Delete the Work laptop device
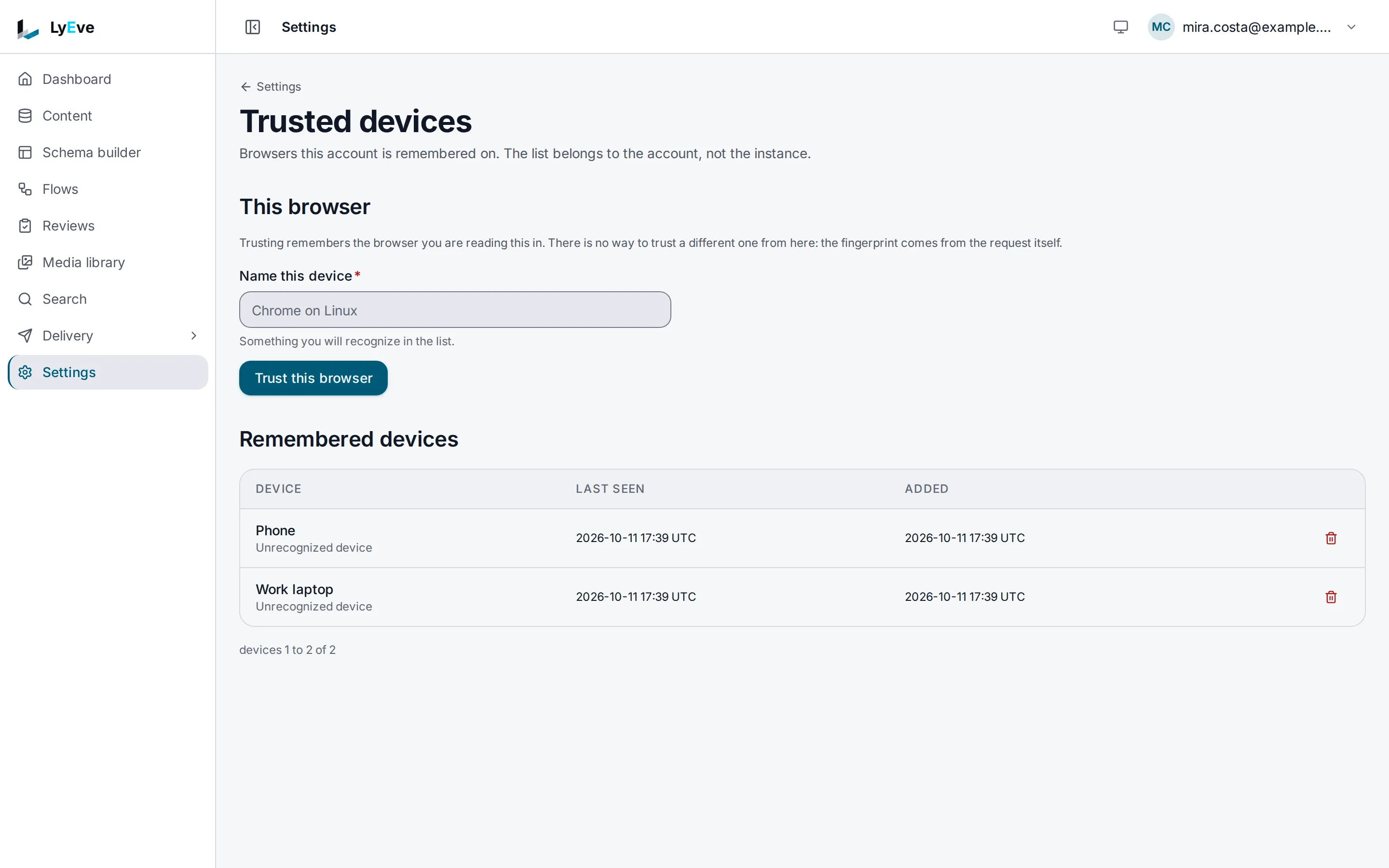 coord(1331,597)
